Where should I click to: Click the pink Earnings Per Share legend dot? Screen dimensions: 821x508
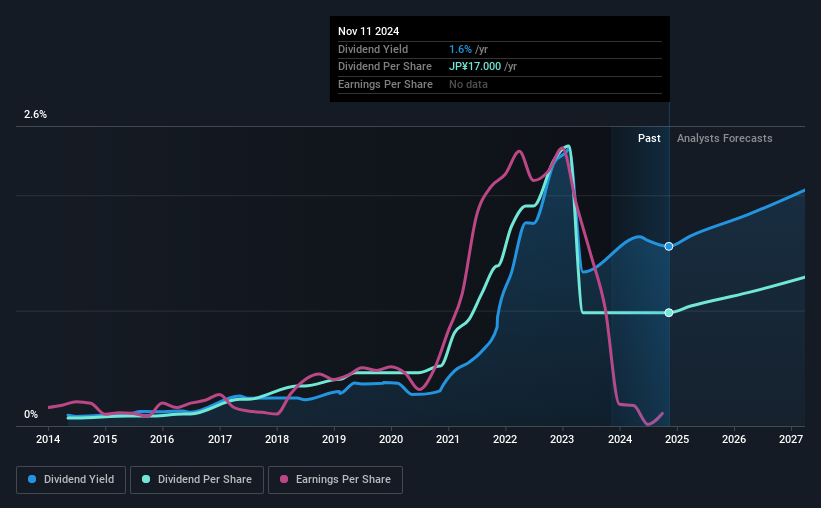(284, 479)
